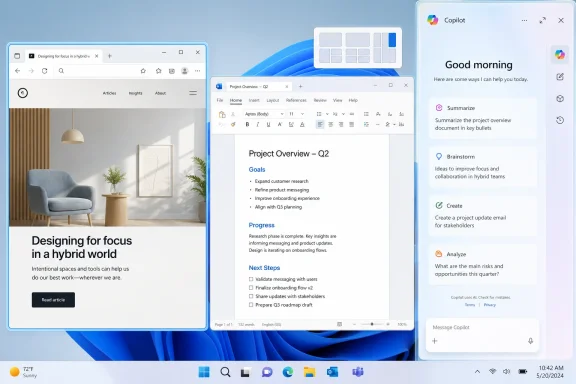Viewport: 576px width, 384px height.
Task: Check 'Share updates with stakeholders' checkbox
Action: (251, 296)
